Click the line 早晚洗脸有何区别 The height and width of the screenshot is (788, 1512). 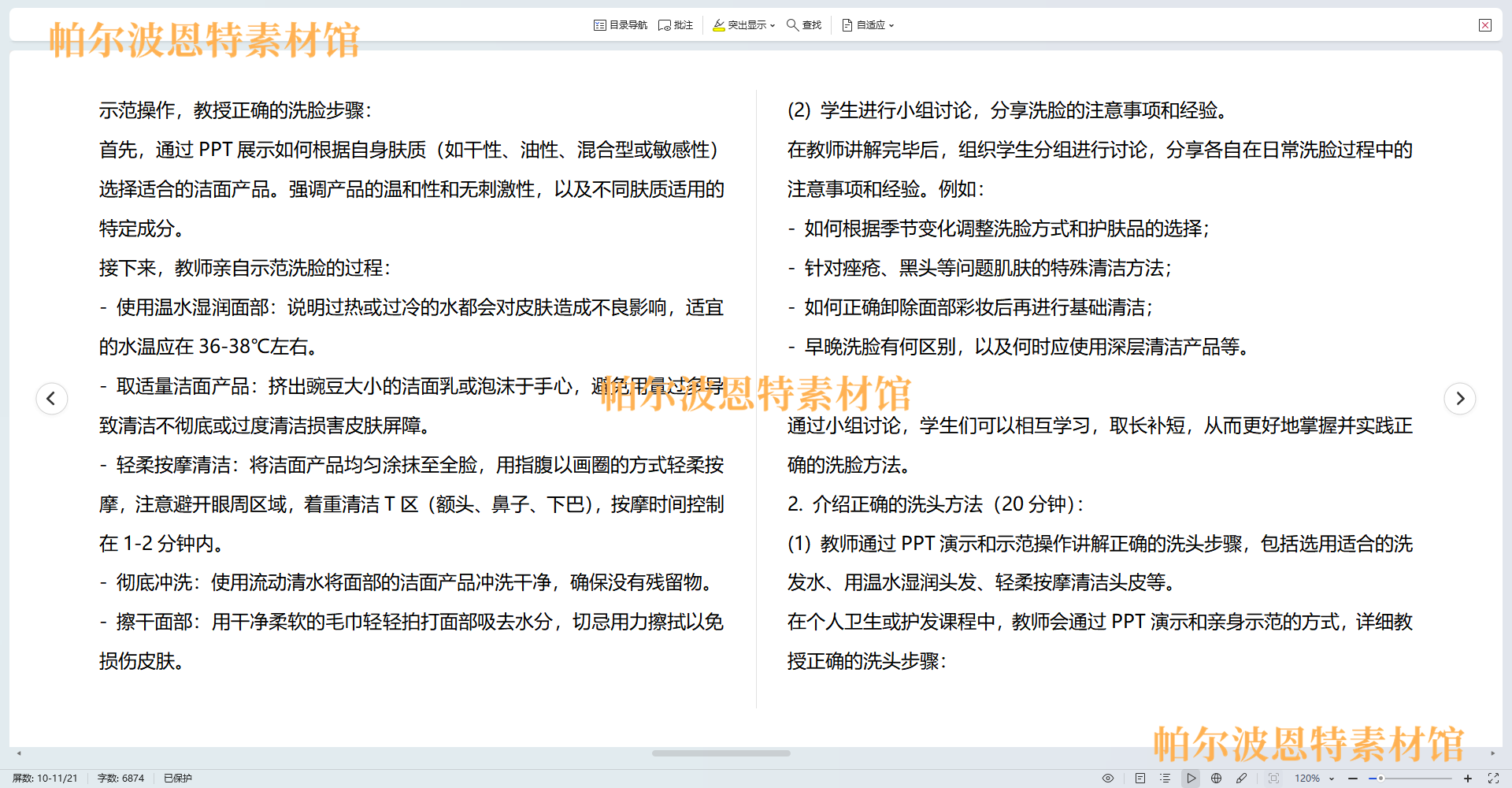(1019, 347)
